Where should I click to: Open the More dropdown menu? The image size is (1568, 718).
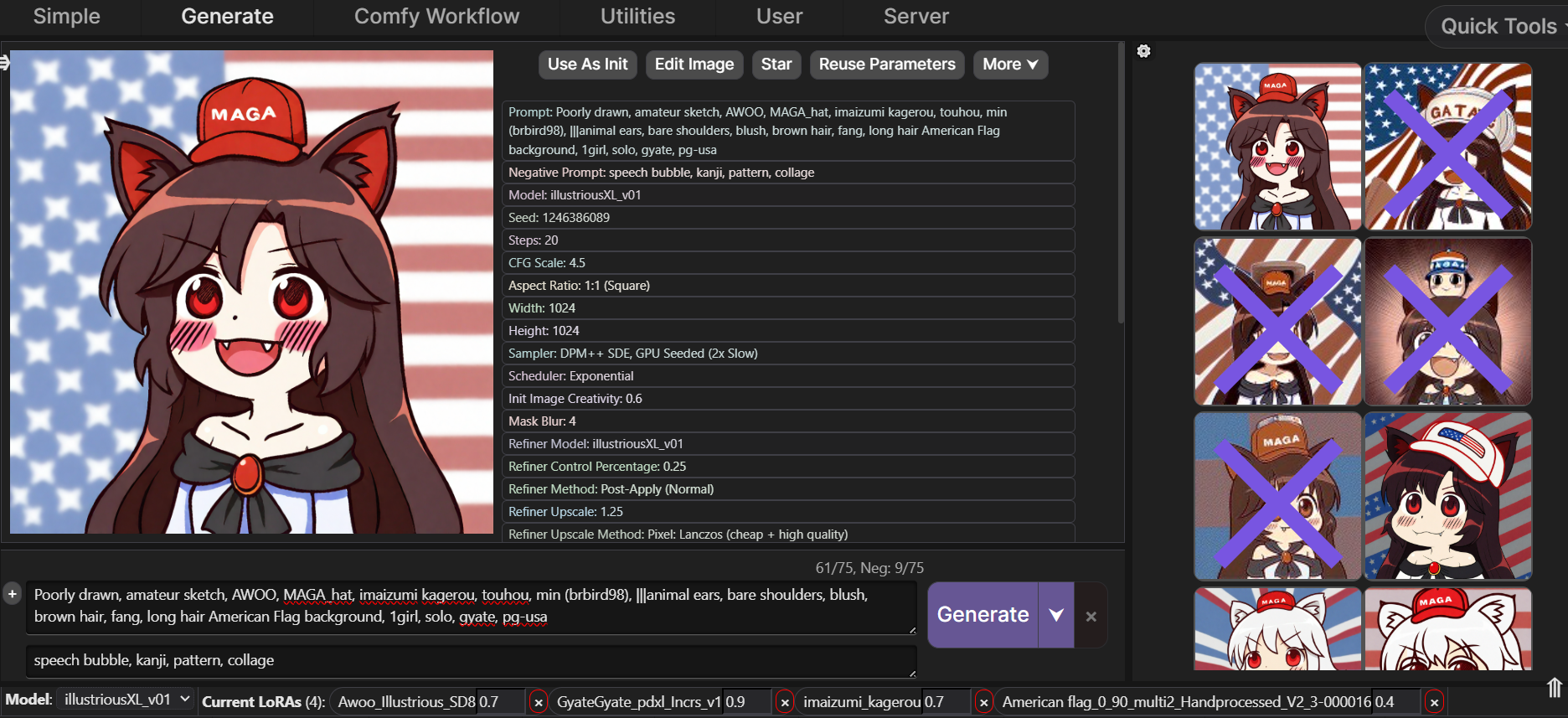pyautogui.click(x=1010, y=65)
